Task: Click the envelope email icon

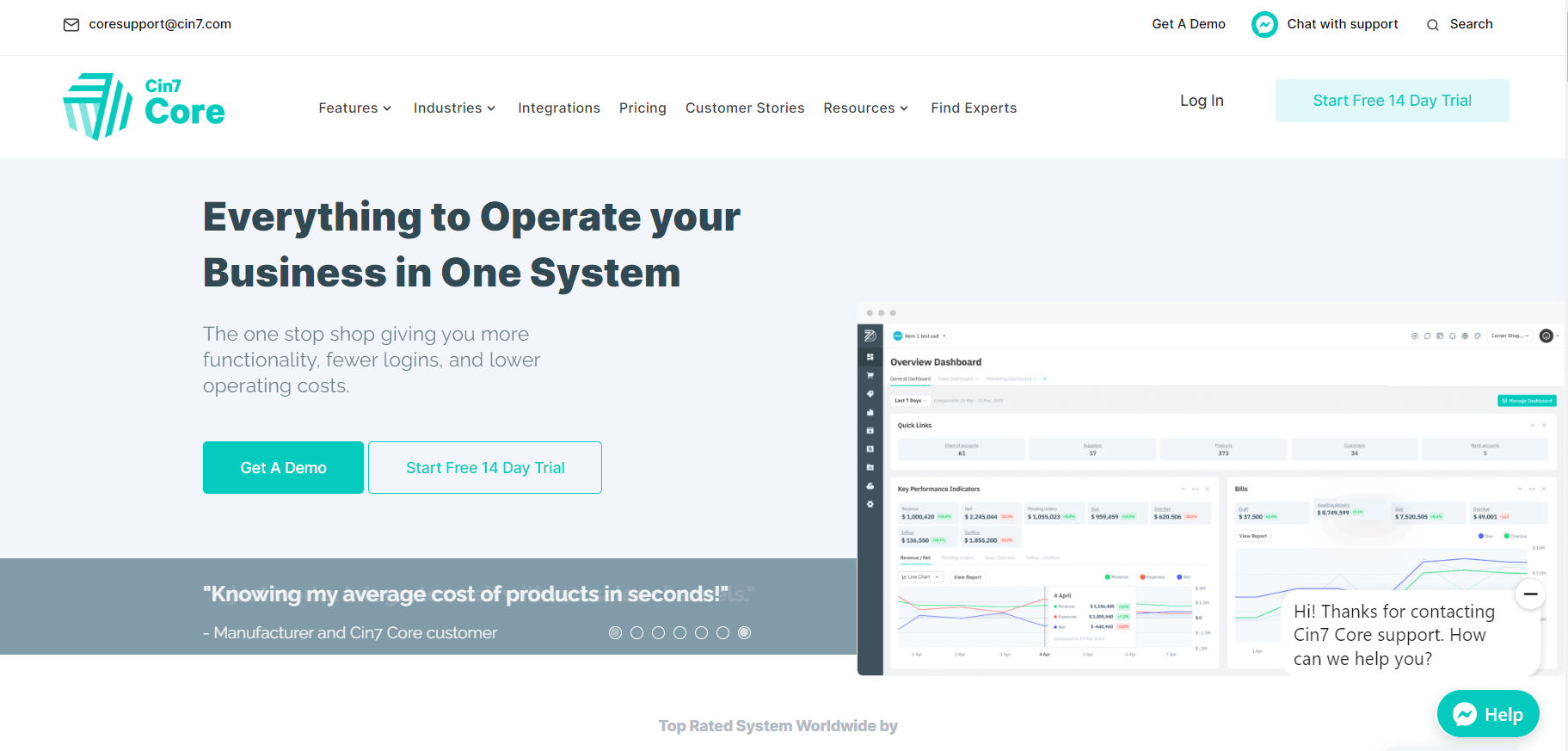Action: click(71, 25)
